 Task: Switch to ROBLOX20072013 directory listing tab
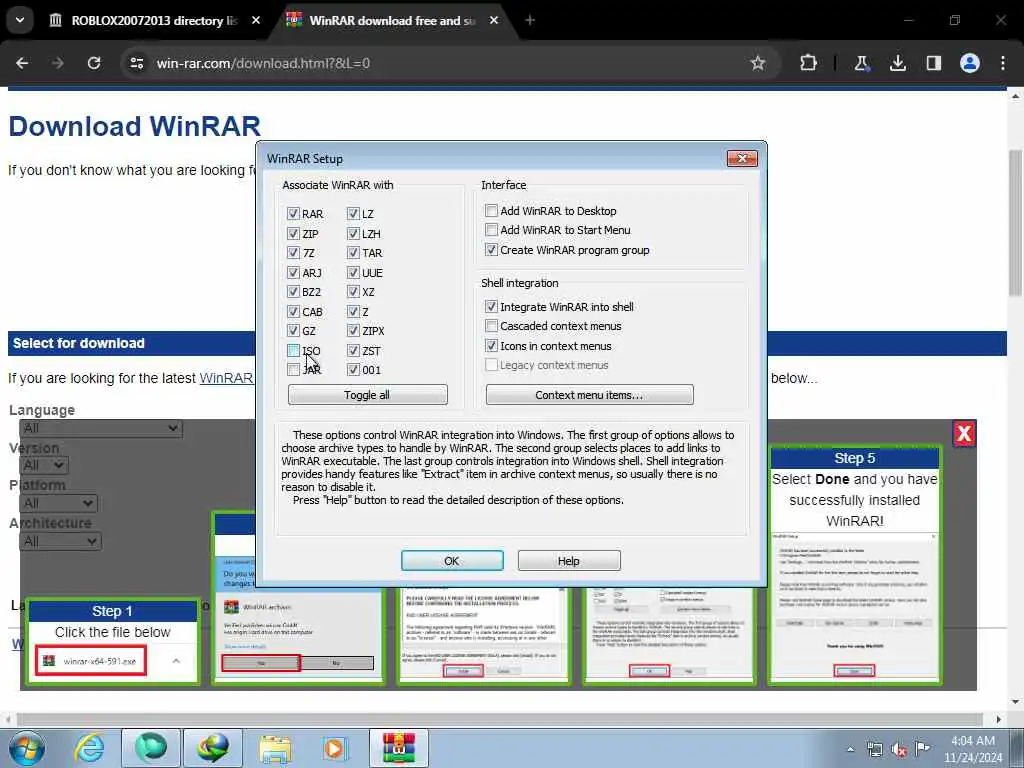pyautogui.click(x=155, y=20)
